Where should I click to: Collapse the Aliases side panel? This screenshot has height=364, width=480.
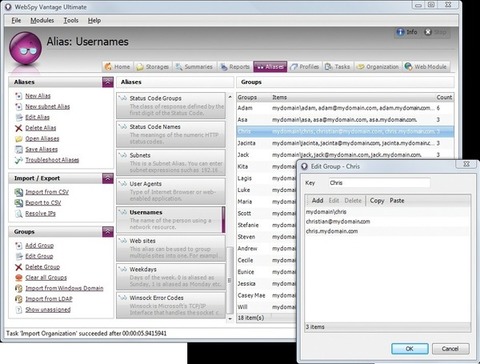point(108,82)
